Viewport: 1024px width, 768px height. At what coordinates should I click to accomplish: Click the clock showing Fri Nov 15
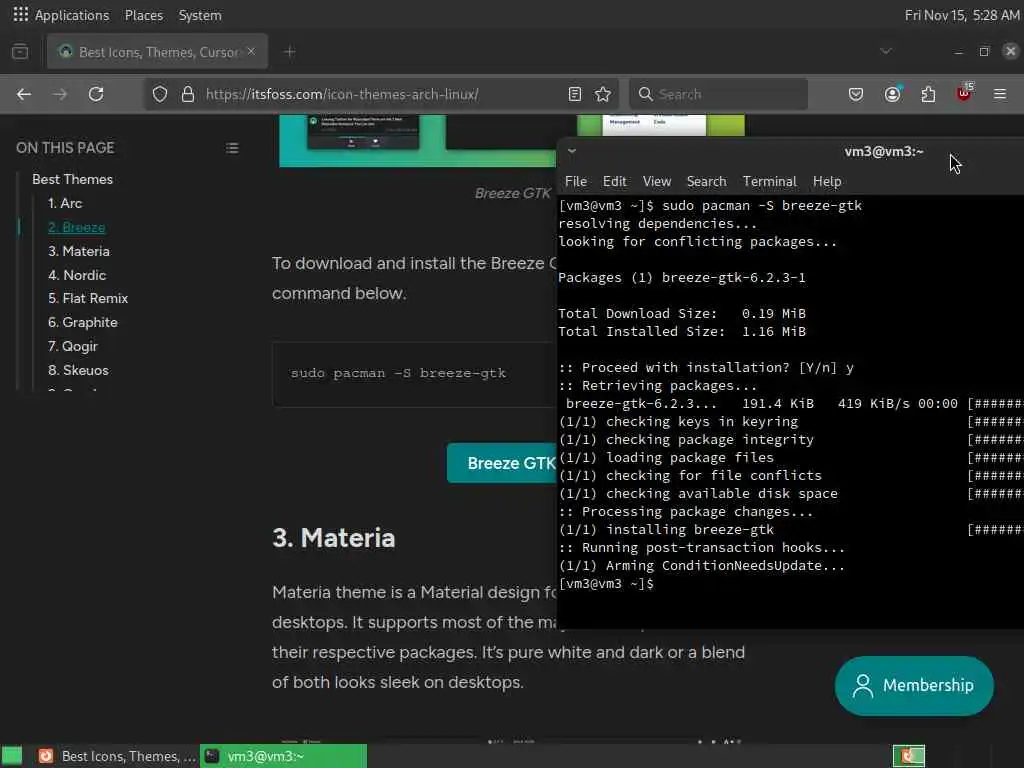961,15
